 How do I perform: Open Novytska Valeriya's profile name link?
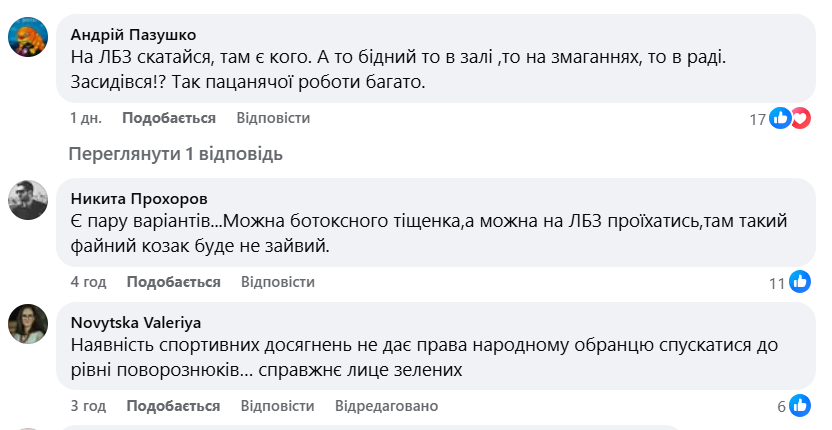pyautogui.click(x=134, y=321)
